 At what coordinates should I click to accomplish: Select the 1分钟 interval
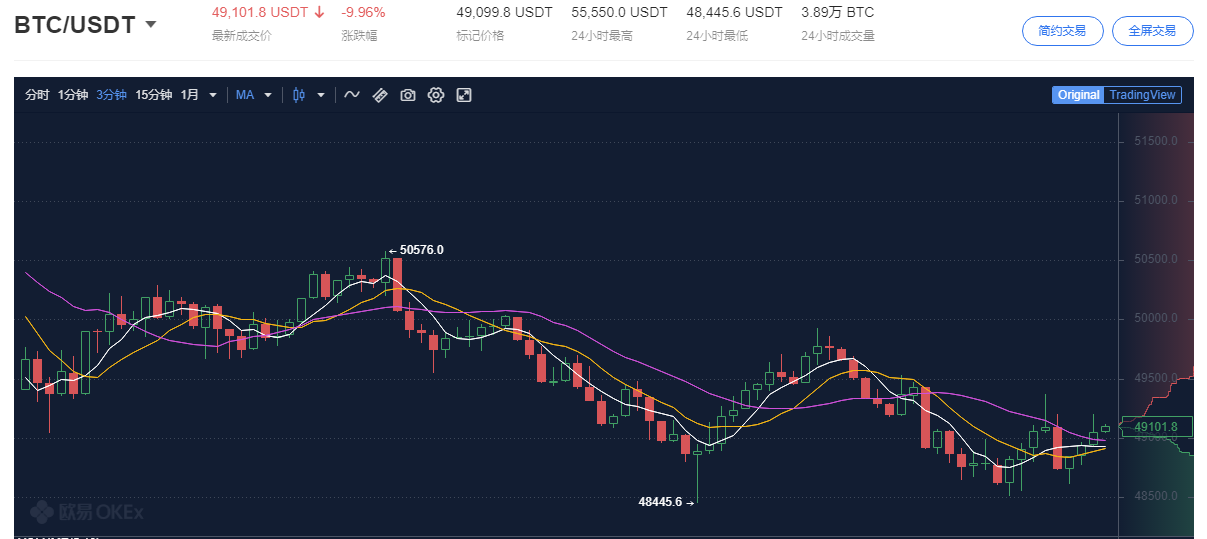tap(73, 95)
